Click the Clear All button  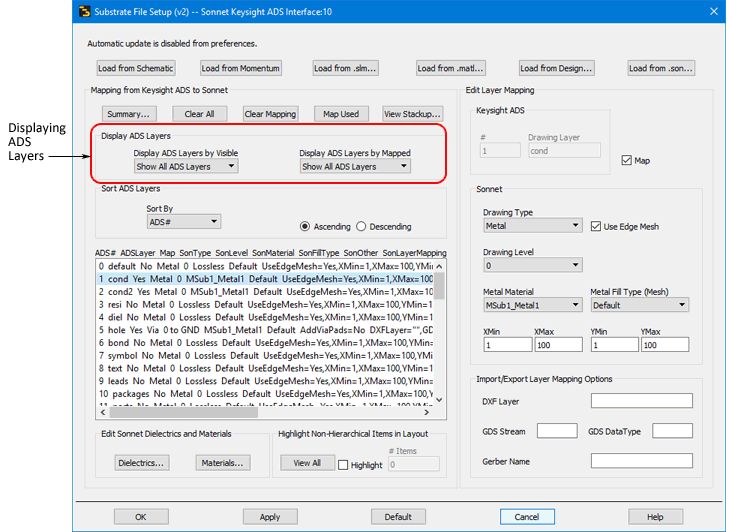tap(199, 114)
